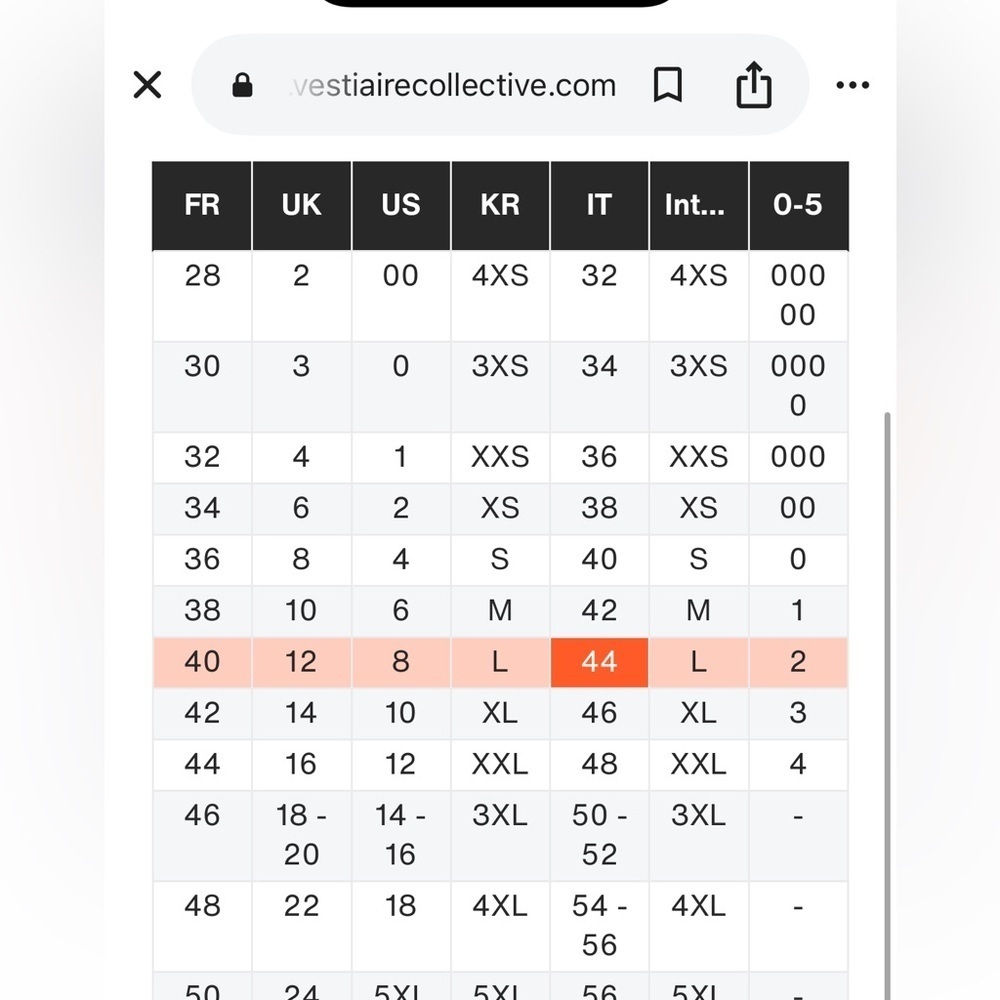Tap the vestiairecollective.com address bar
The image size is (1000, 1000).
coord(452,86)
